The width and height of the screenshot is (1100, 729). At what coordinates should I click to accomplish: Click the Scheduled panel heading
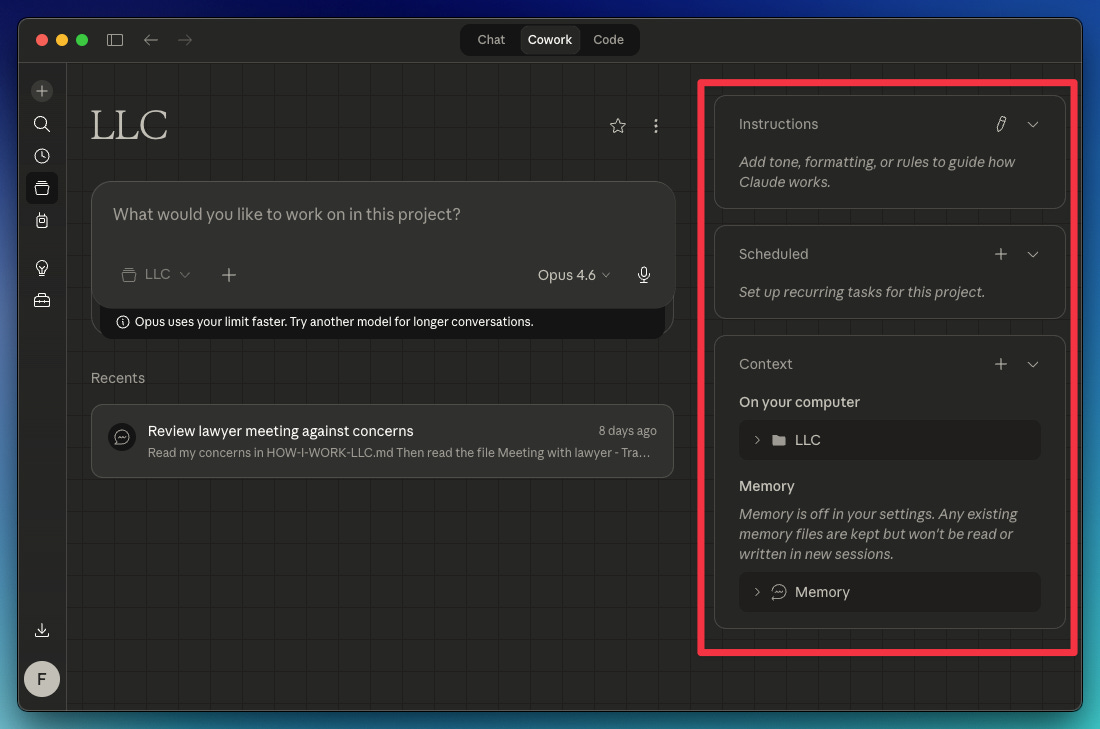[x=773, y=254]
